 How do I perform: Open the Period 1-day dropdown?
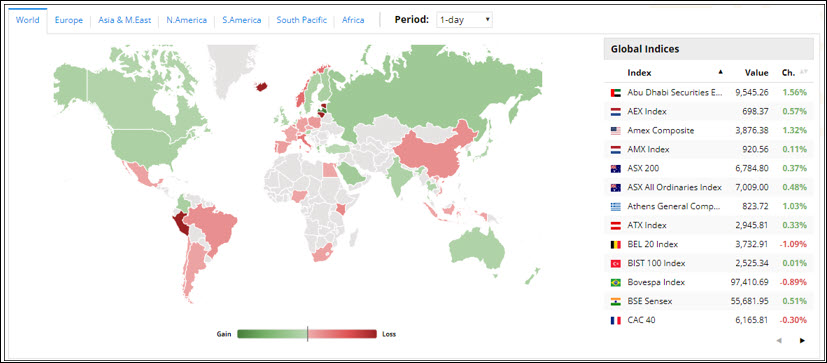point(464,20)
